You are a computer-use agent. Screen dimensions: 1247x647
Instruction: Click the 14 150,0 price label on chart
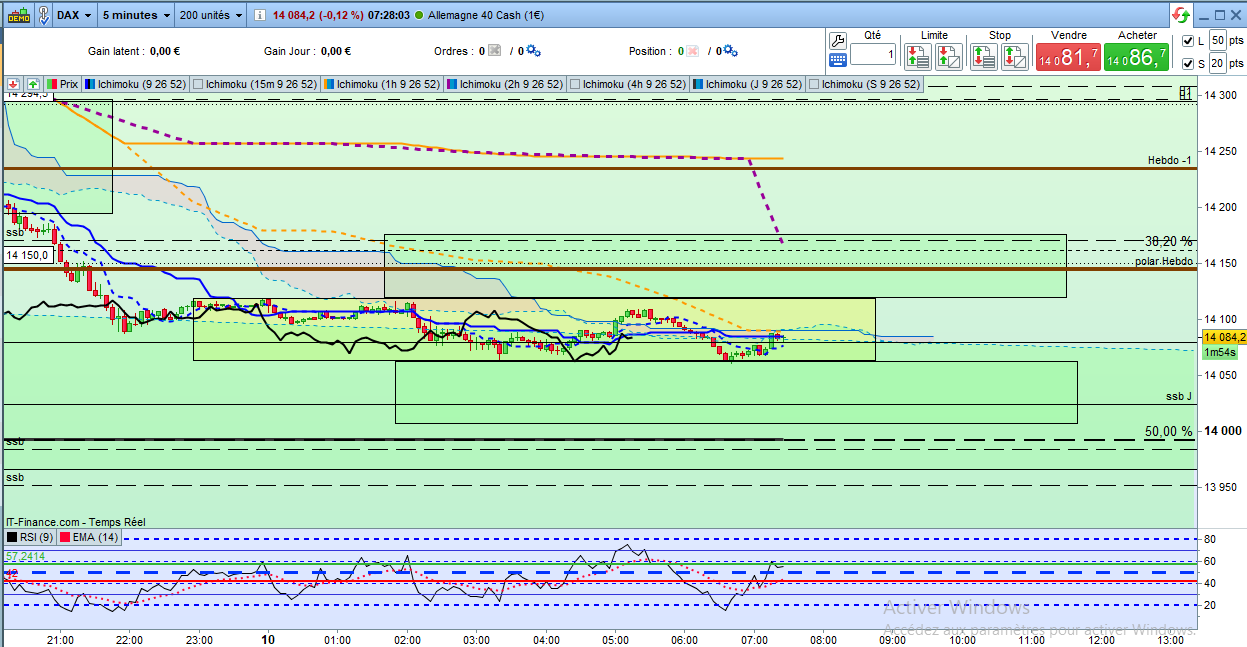(x=28, y=255)
